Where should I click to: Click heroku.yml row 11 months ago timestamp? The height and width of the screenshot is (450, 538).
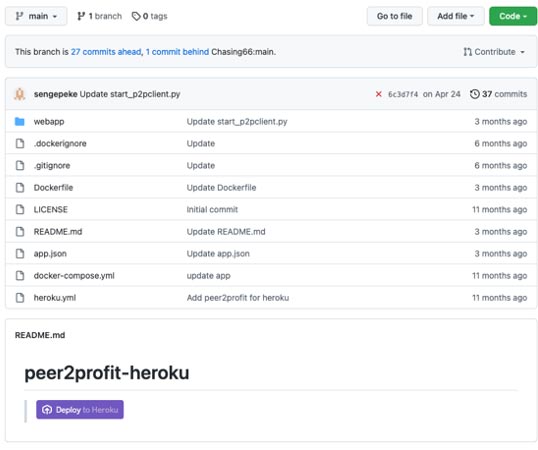click(499, 297)
